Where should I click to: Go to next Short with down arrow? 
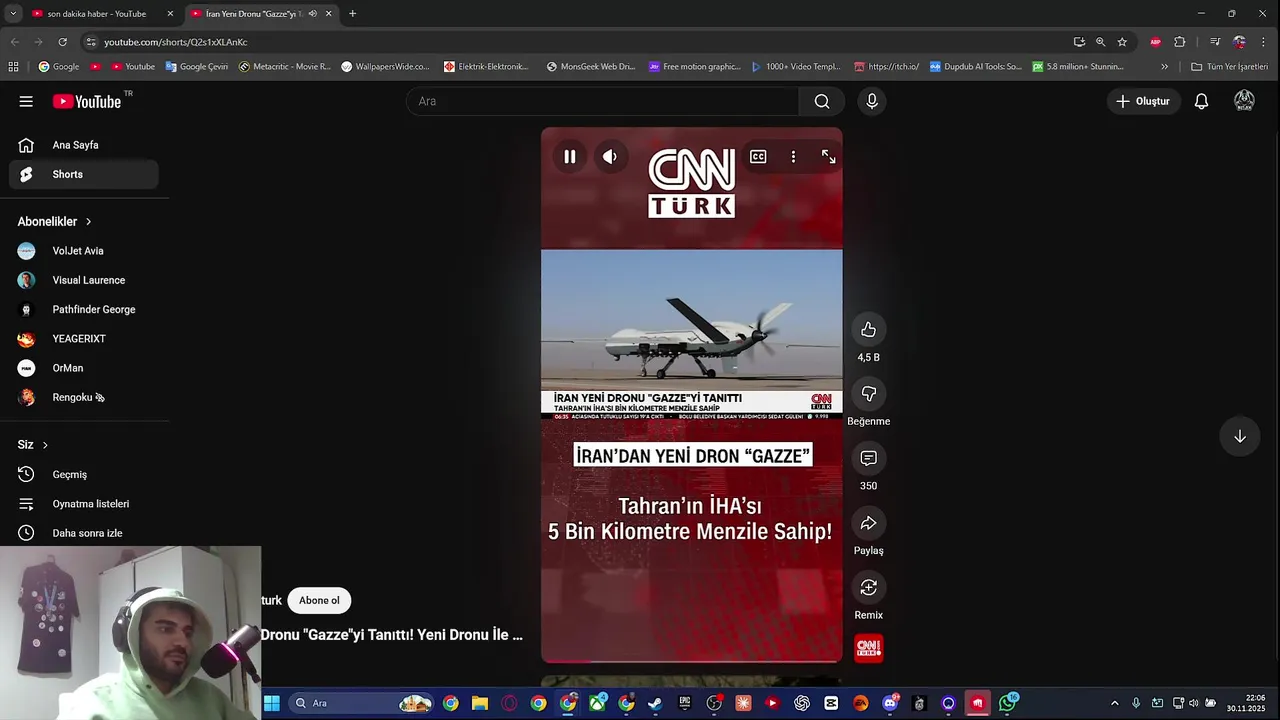click(1239, 436)
